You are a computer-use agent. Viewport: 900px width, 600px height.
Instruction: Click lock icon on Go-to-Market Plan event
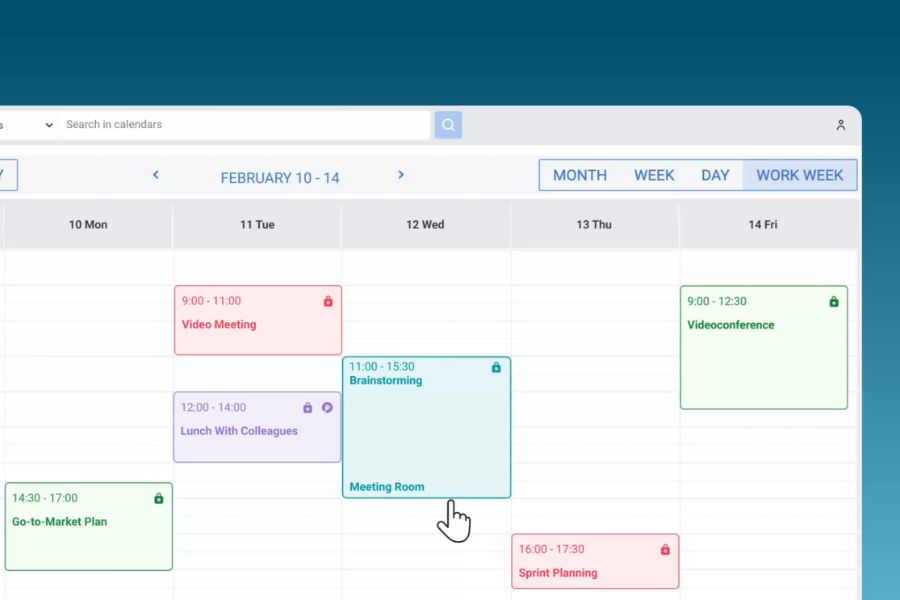pyautogui.click(x=158, y=498)
